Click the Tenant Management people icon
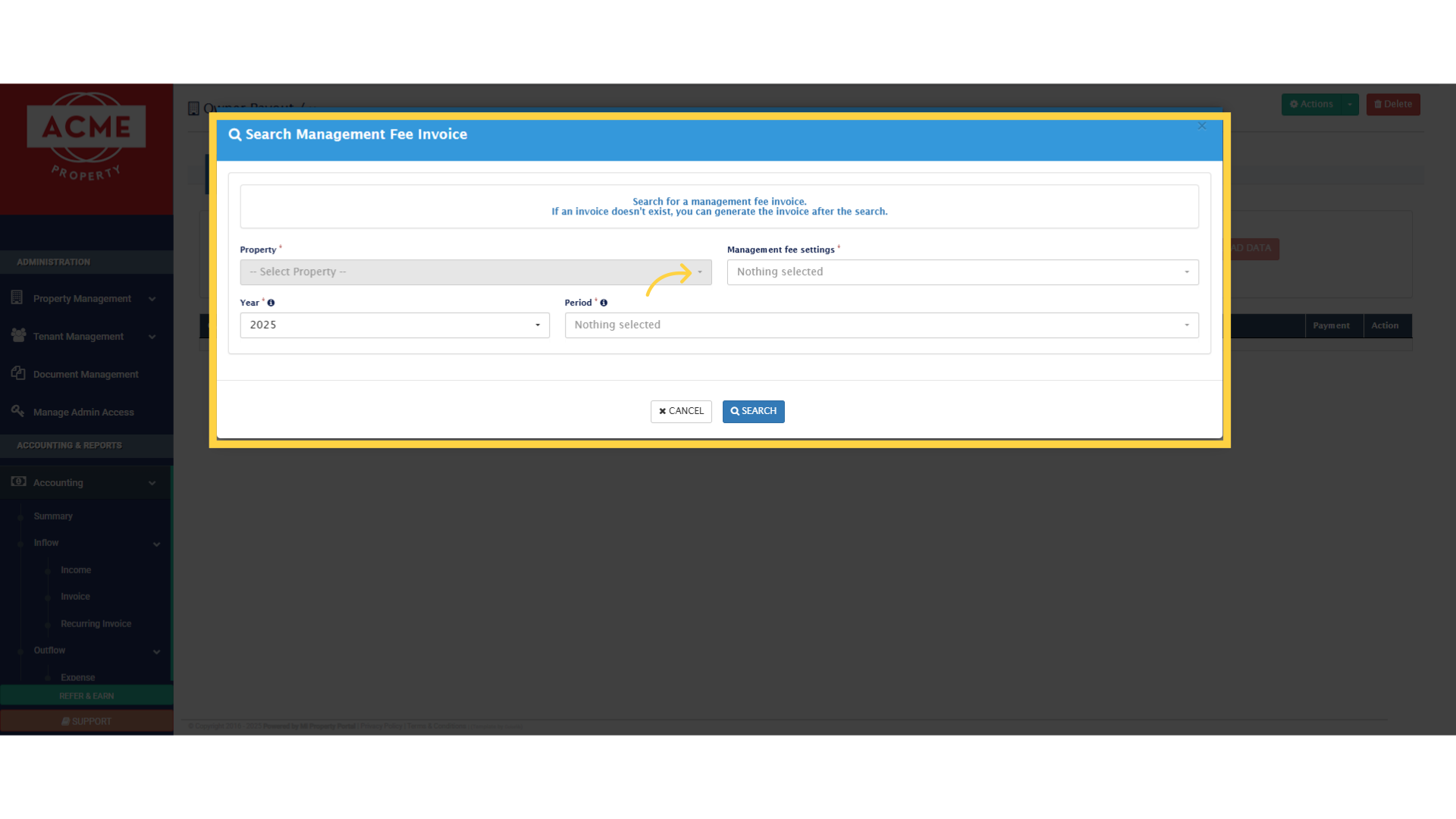 click(18, 335)
